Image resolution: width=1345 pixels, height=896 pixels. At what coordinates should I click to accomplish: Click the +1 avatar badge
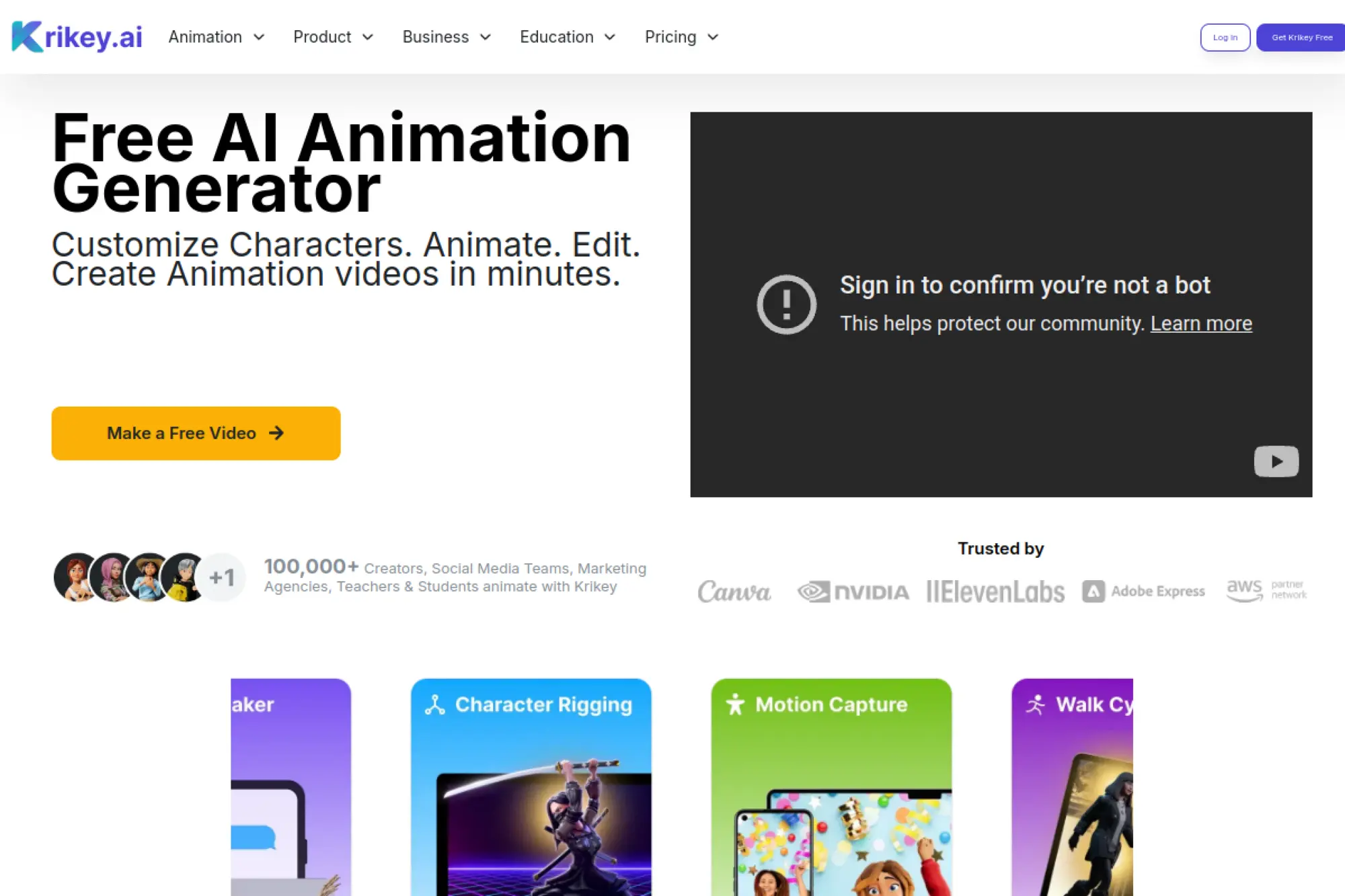coord(222,577)
